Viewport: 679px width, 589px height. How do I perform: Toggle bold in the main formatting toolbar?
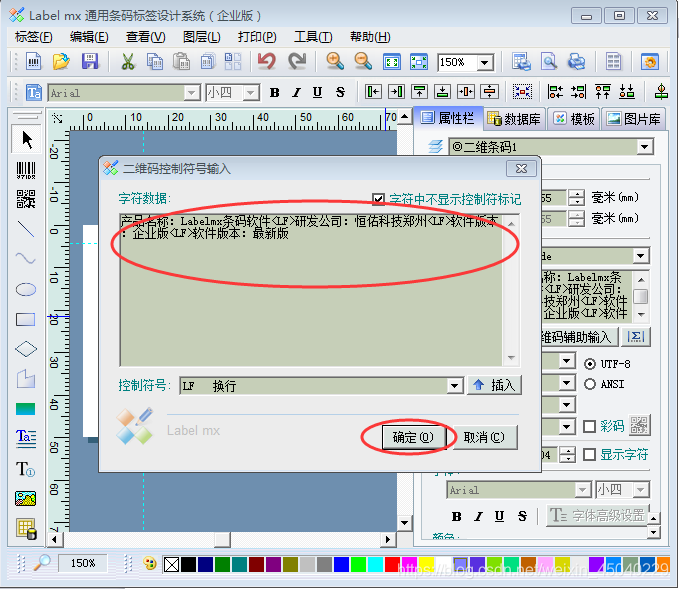point(275,93)
